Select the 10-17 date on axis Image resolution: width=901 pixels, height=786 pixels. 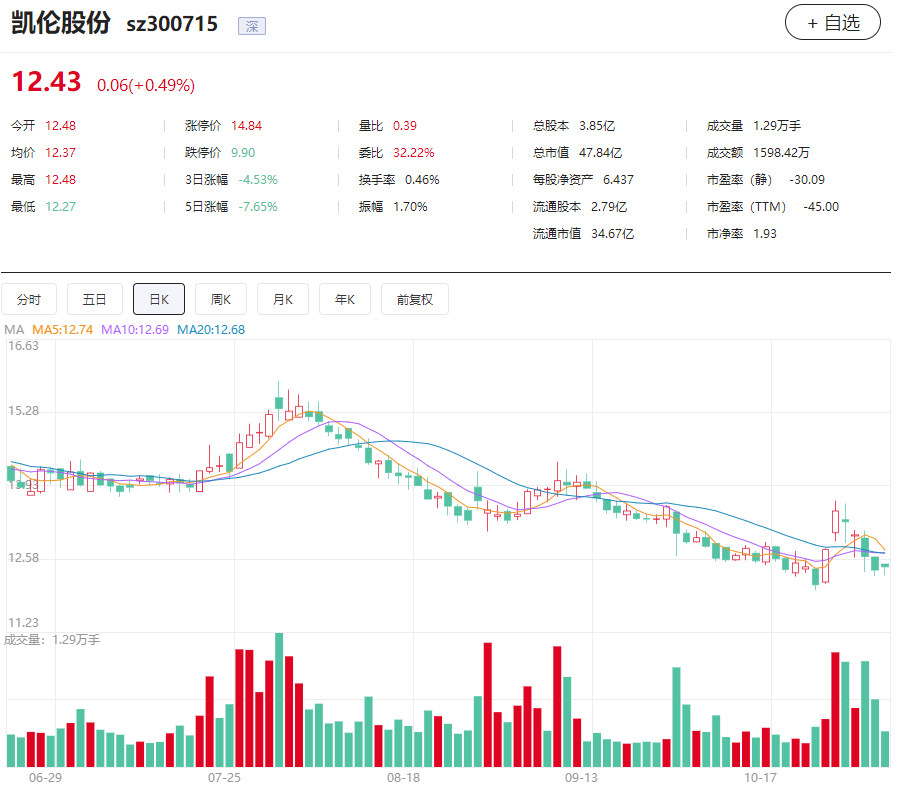(x=761, y=777)
